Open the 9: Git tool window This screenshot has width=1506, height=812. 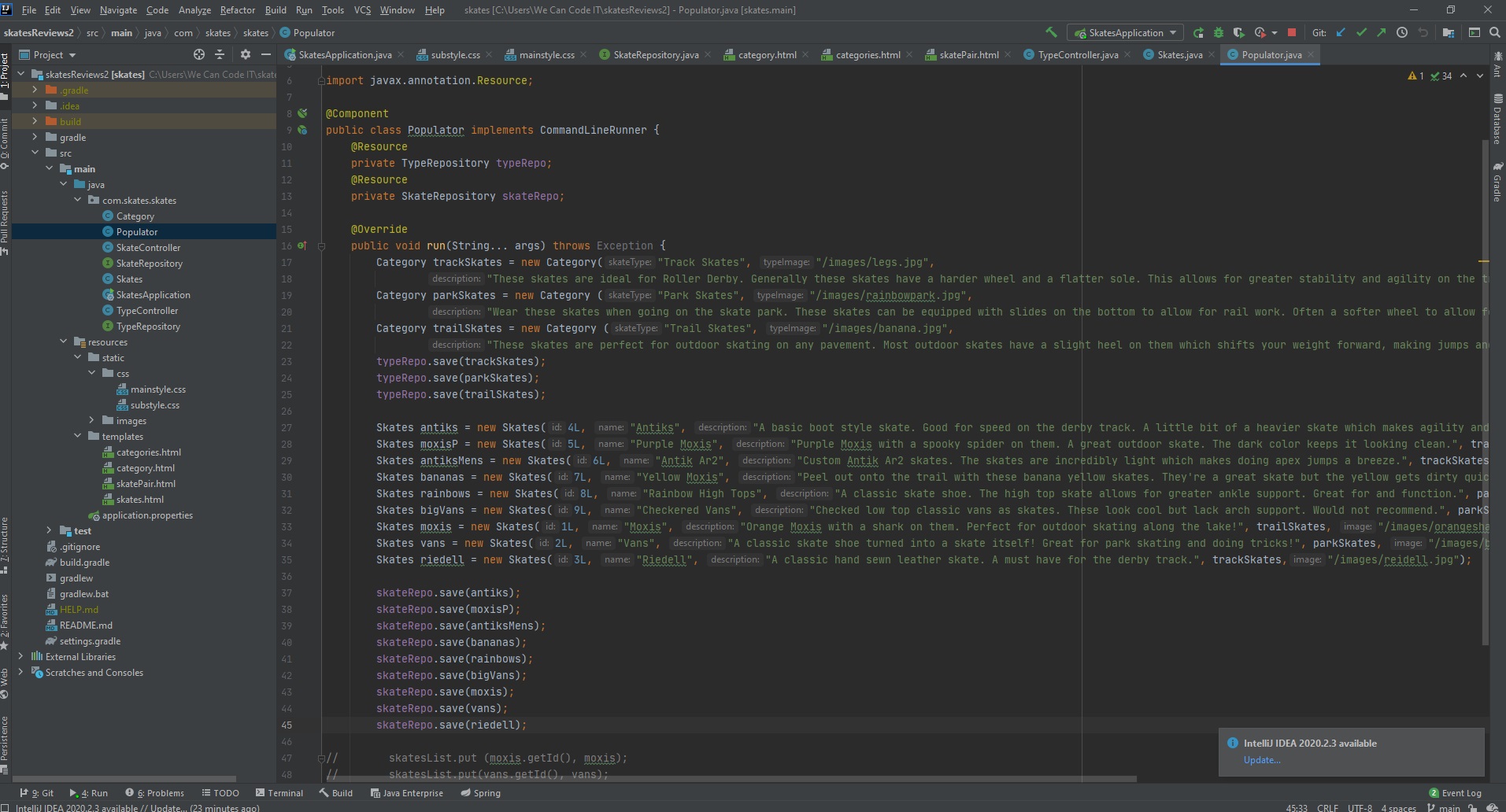[x=37, y=792]
